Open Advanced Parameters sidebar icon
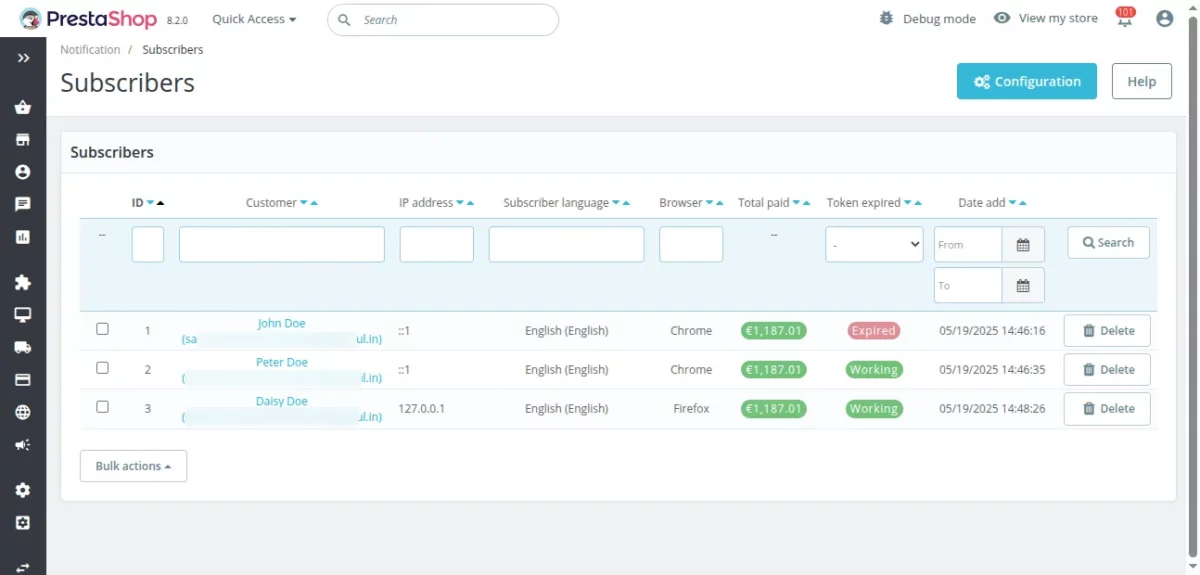1200x575 pixels. coord(23,523)
